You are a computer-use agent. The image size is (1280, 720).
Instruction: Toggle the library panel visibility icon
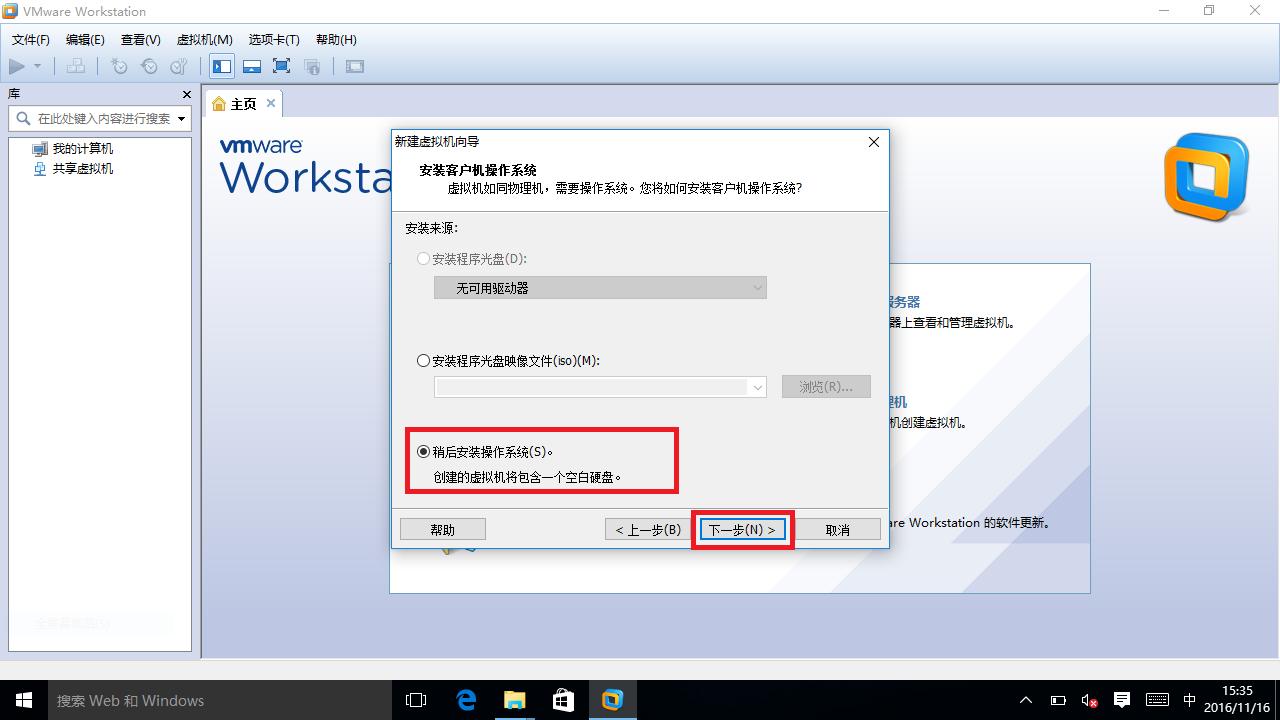(221, 66)
